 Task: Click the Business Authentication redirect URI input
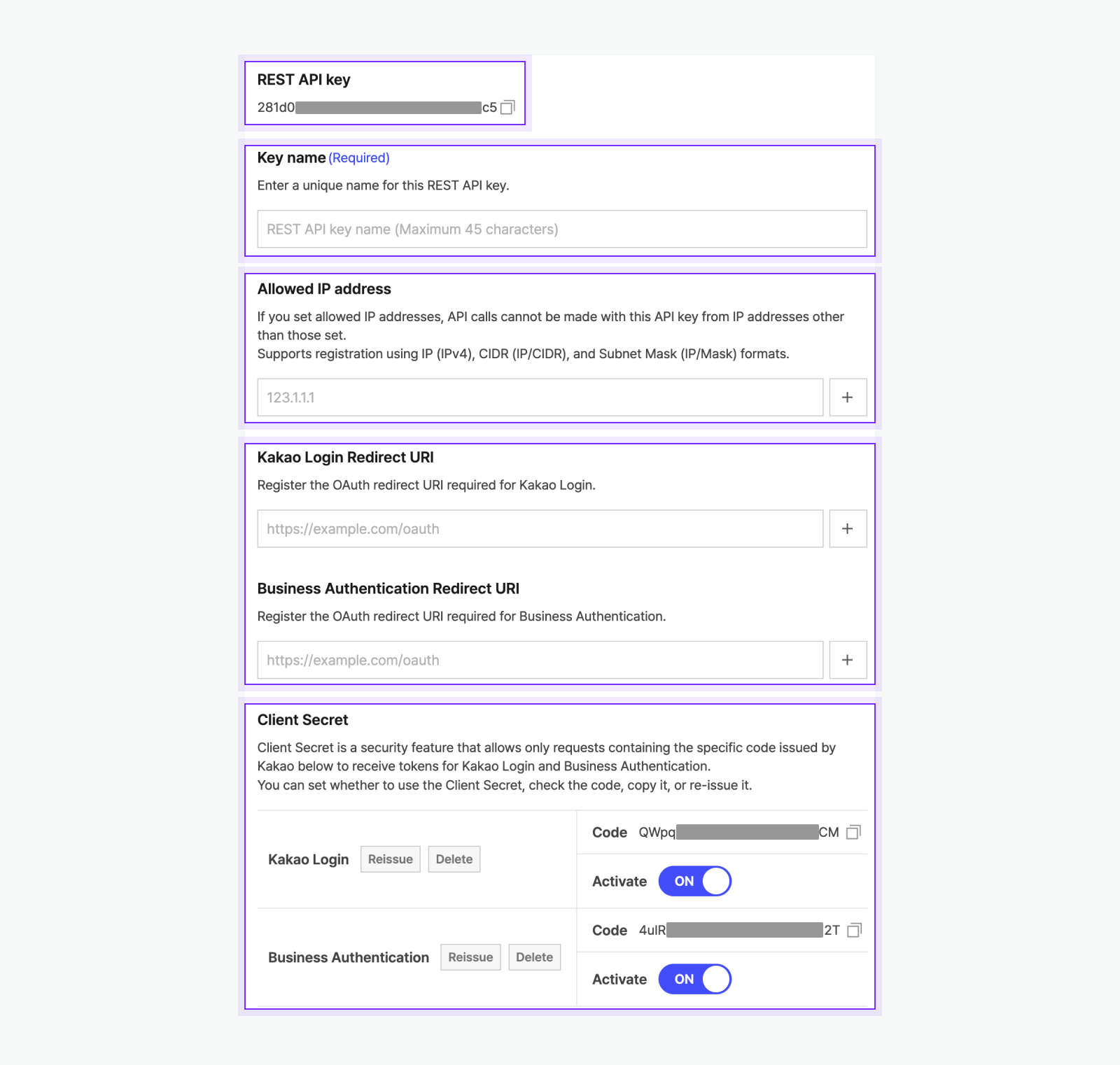pos(539,659)
